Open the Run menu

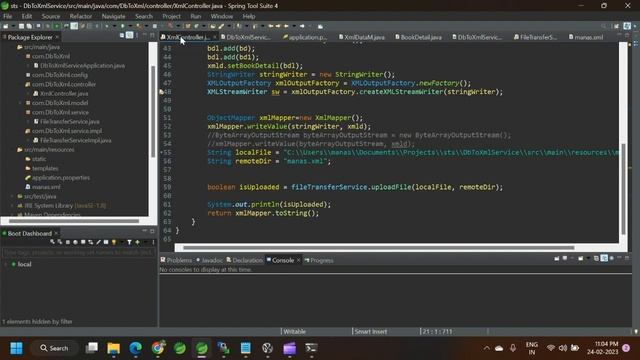pyautogui.click(x=196, y=16)
